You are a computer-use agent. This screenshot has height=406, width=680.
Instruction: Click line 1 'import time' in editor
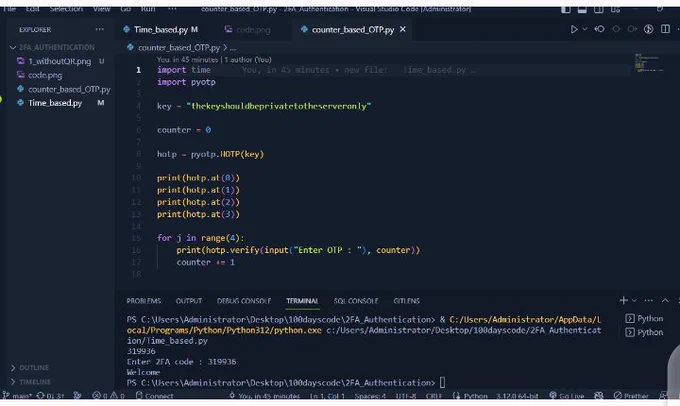[x=183, y=70]
